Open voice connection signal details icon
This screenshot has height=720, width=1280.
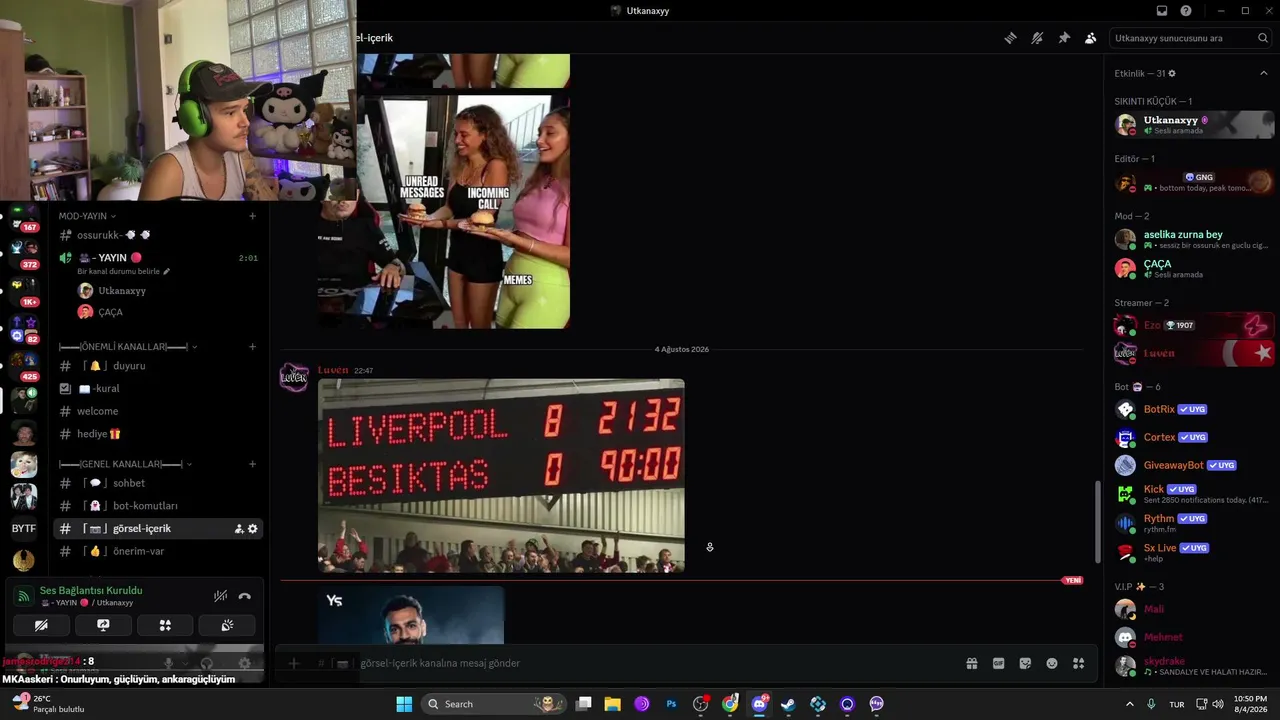coord(23,596)
